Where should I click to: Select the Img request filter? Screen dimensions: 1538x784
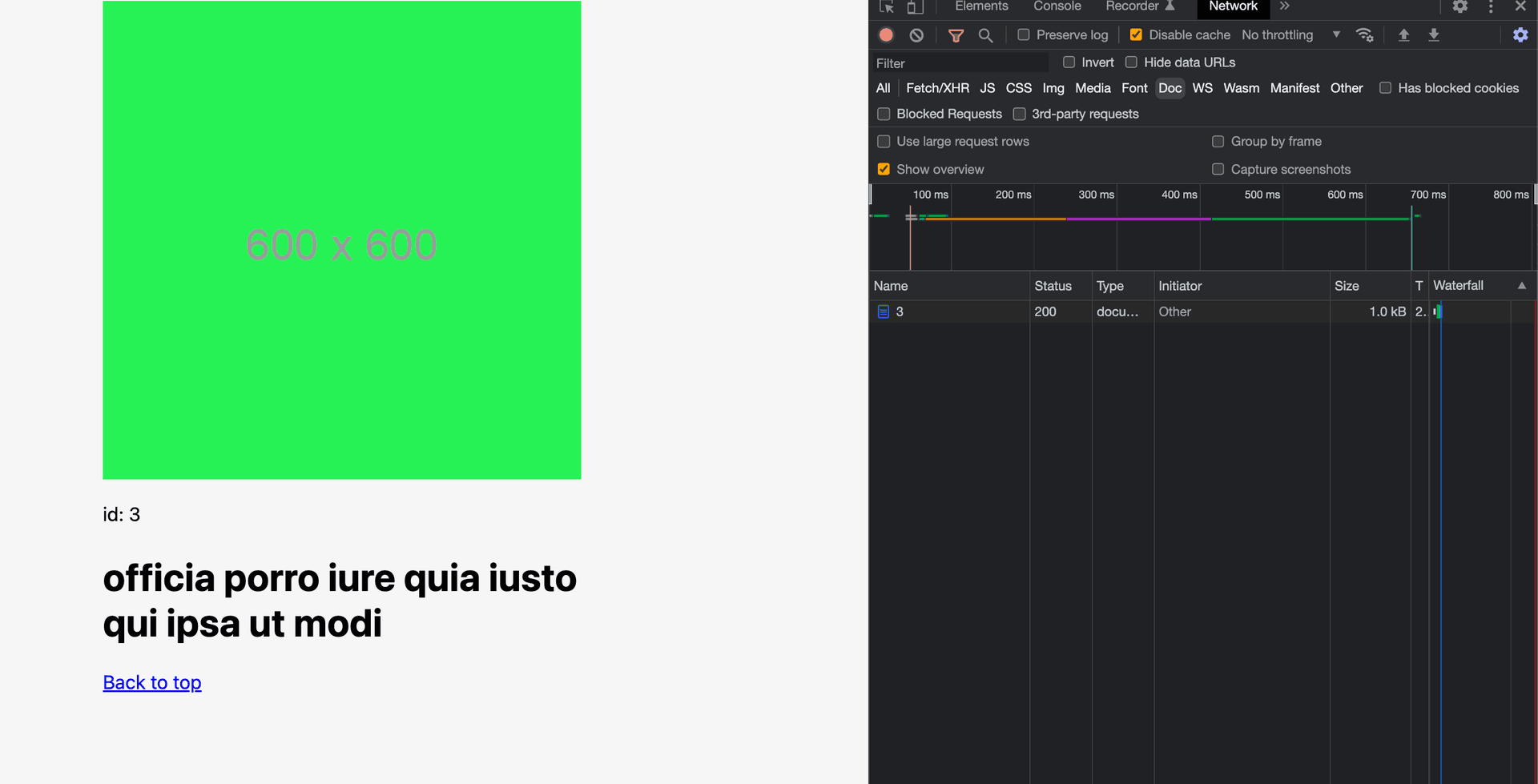pos(1053,88)
